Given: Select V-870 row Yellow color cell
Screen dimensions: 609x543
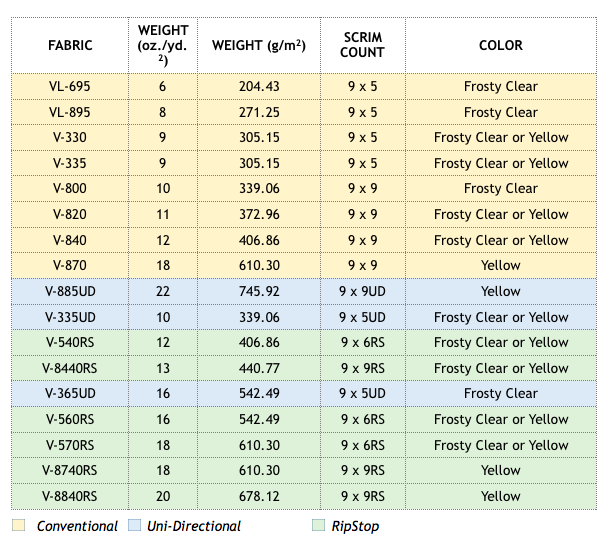Looking at the screenshot, I should [501, 266].
